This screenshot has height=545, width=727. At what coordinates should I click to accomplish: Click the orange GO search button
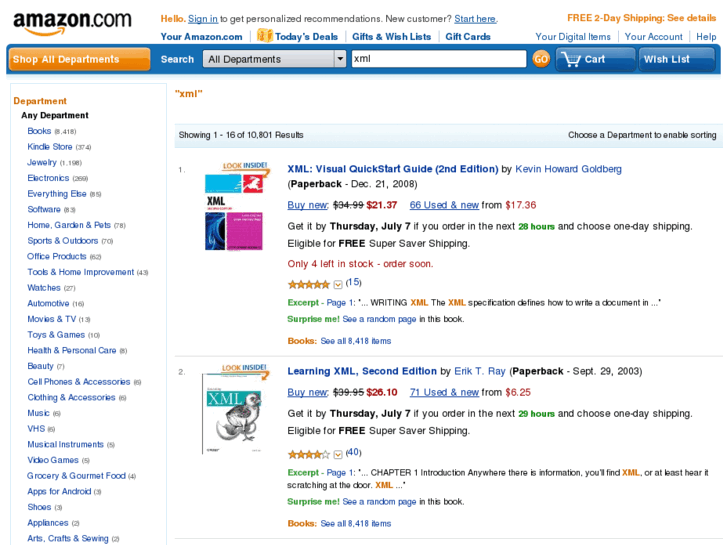[541, 59]
